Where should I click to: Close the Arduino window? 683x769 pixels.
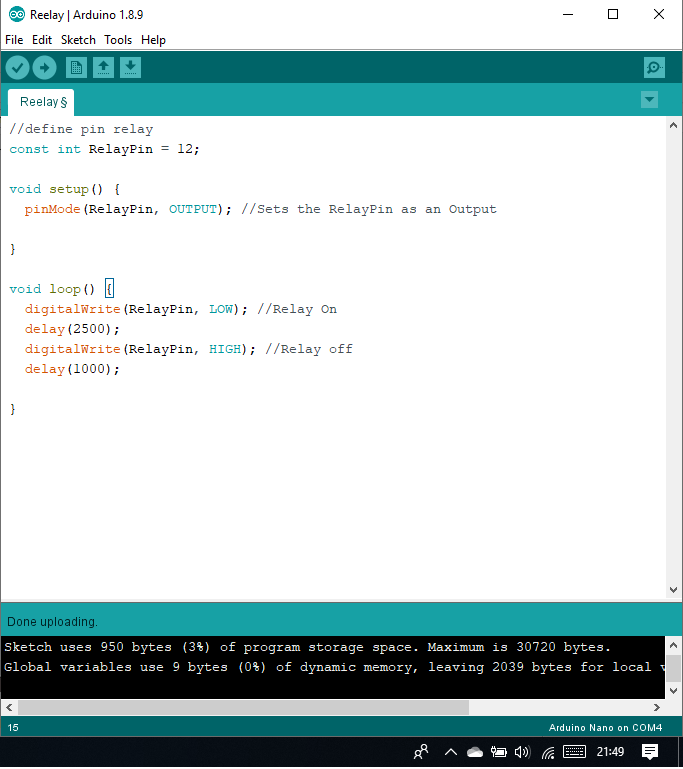[x=659, y=15]
